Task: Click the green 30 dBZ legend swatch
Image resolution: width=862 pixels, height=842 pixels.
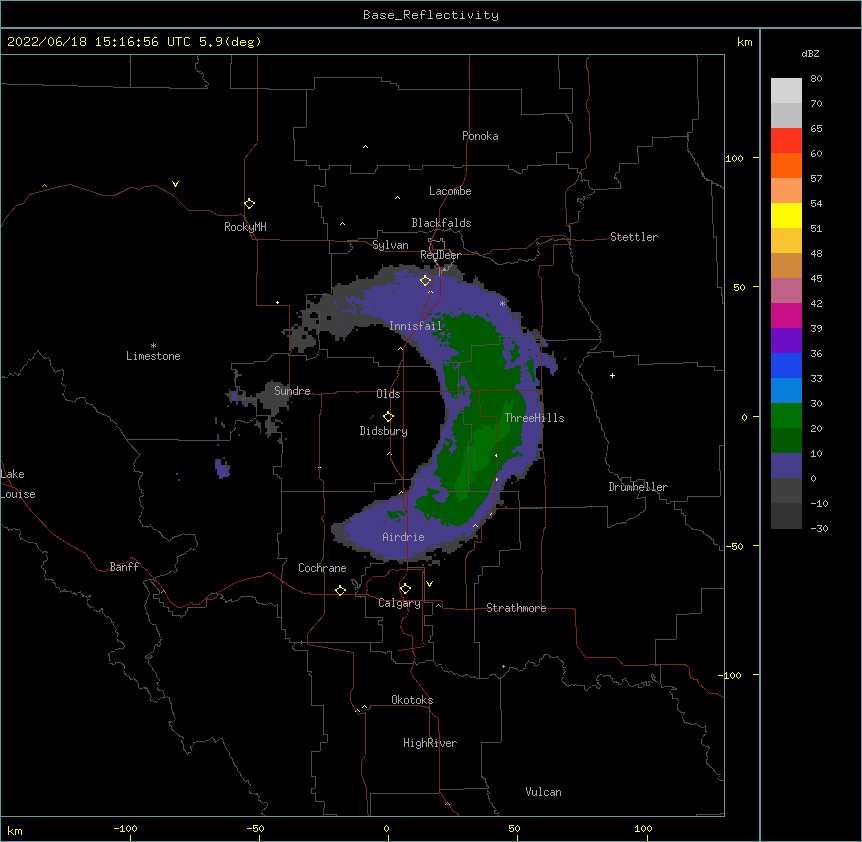Action: (786, 416)
